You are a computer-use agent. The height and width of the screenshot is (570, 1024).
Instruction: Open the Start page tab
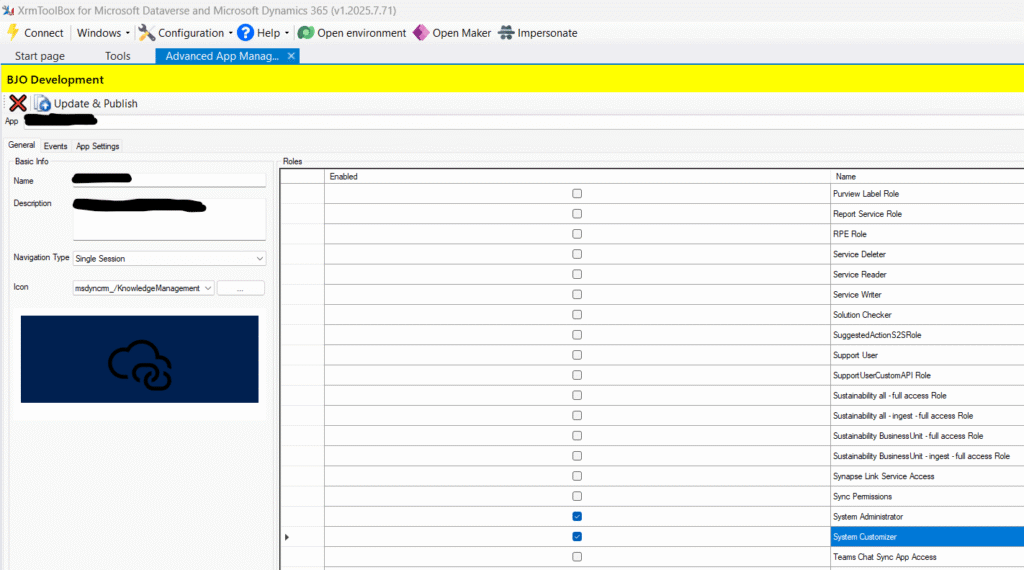(x=40, y=56)
